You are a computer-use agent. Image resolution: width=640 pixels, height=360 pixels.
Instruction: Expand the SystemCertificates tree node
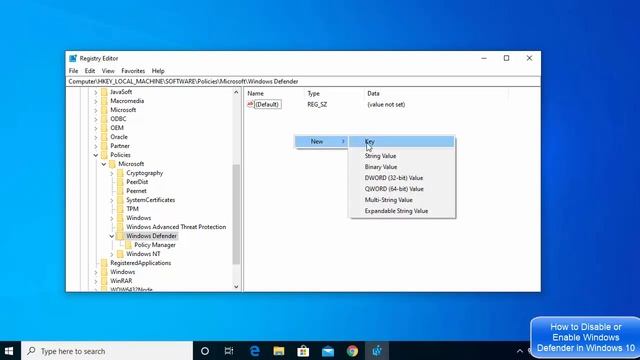click(111, 200)
